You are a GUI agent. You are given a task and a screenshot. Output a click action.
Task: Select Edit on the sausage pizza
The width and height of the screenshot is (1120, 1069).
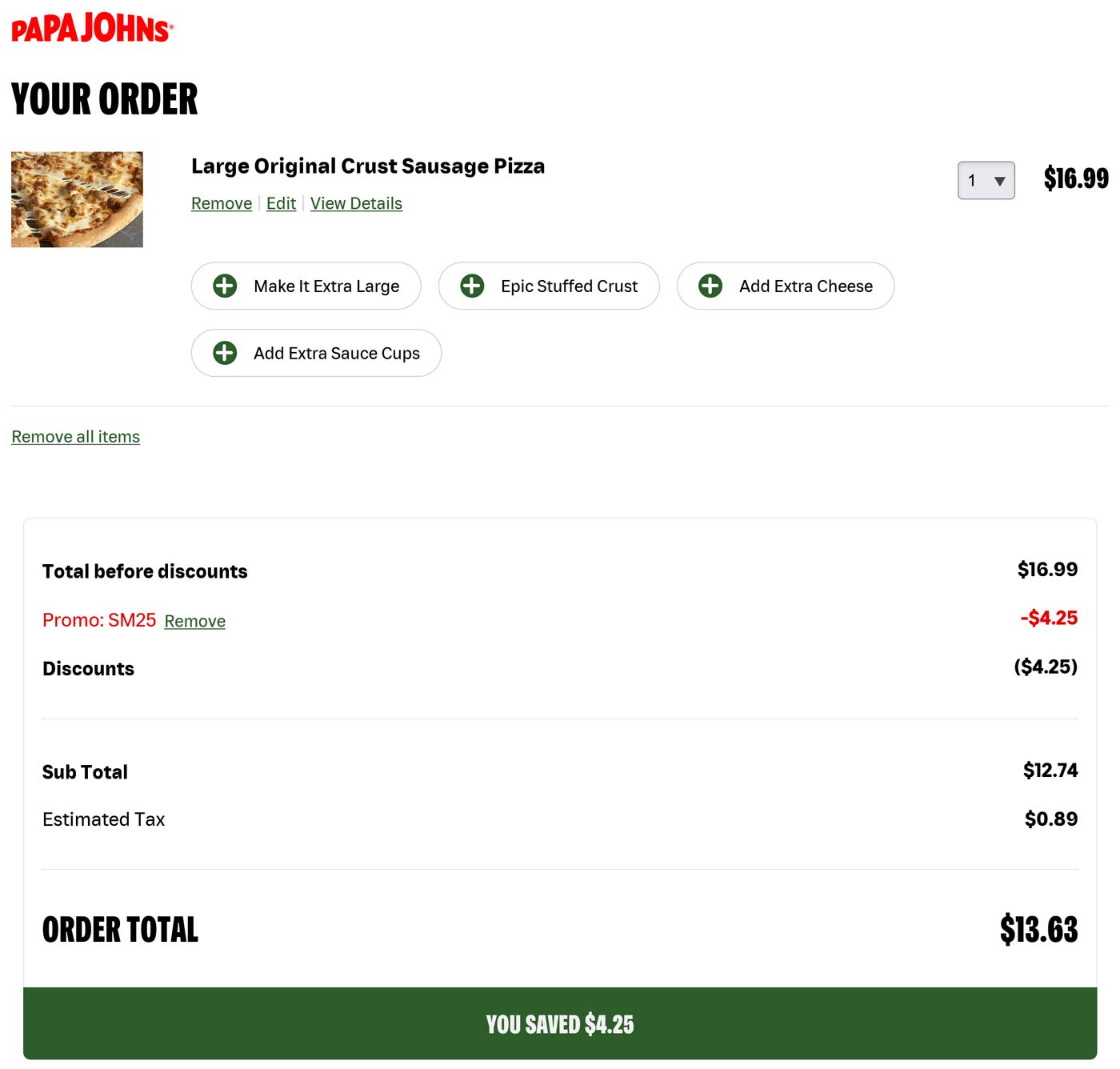[280, 203]
